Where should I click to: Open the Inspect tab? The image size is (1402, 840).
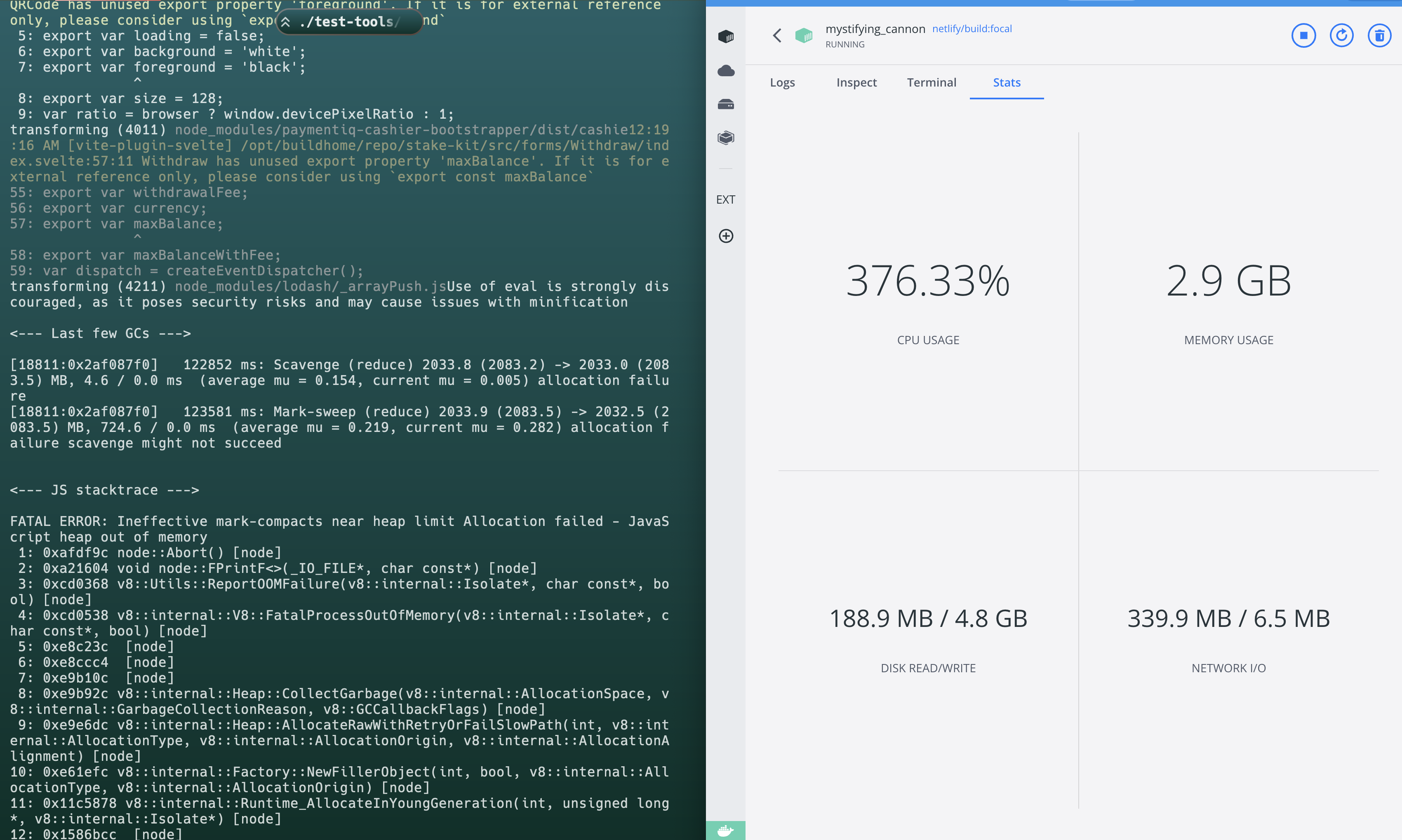click(856, 82)
